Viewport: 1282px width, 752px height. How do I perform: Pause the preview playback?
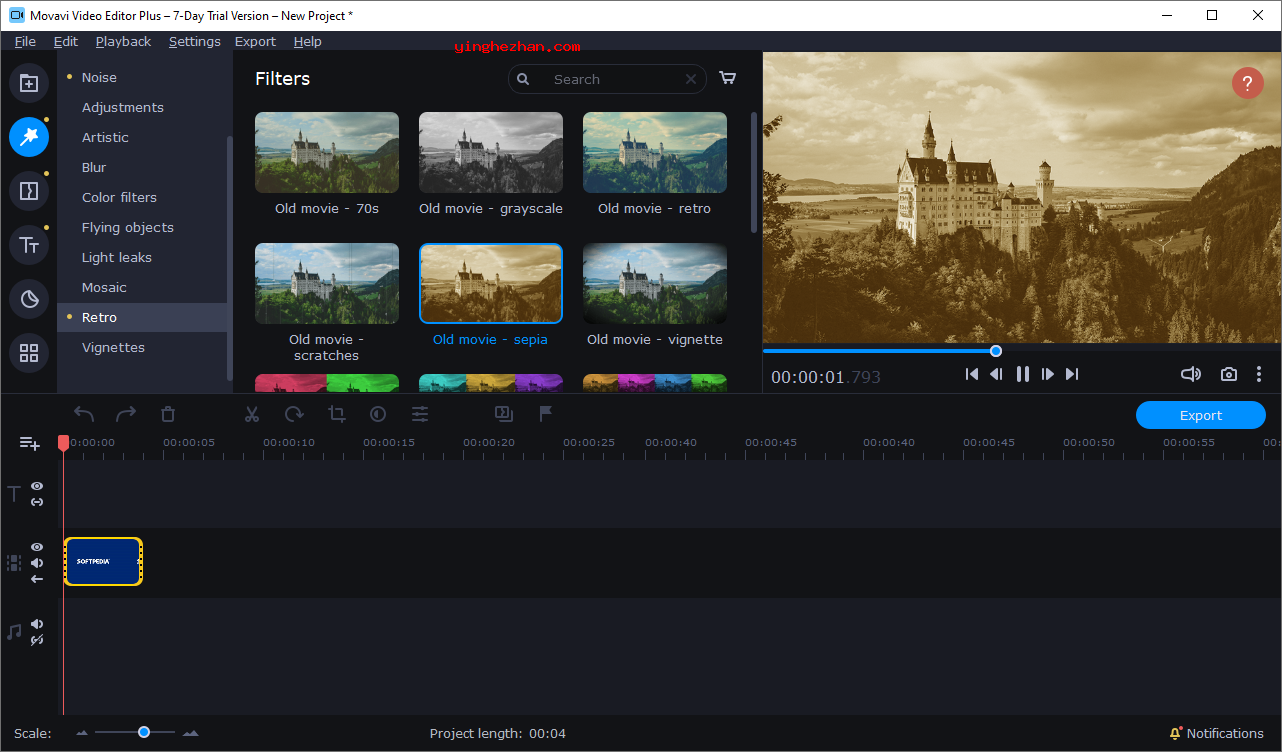[x=1023, y=374]
